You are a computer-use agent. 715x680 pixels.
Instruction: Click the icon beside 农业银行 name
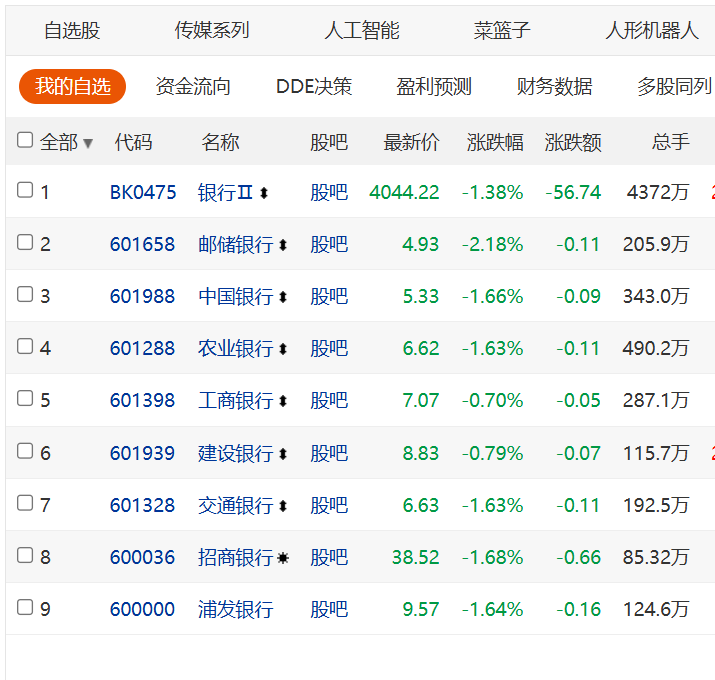(x=283, y=349)
